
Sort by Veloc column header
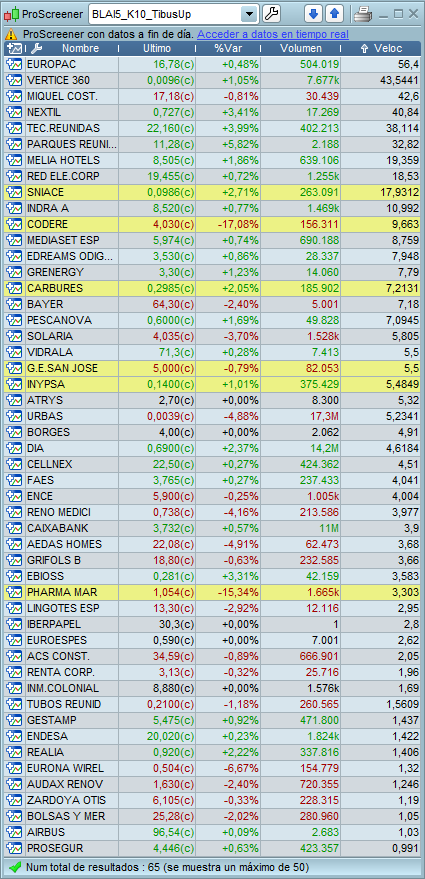pos(381,49)
